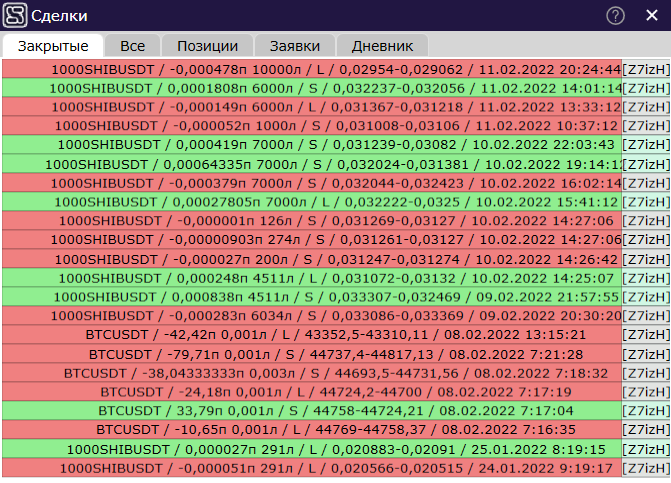Select the 1000SHIBUSDT trade closed 10.02.2022 19:14:1x
Image resolution: width=671 pixels, height=483 pixels.
[x=312, y=164]
